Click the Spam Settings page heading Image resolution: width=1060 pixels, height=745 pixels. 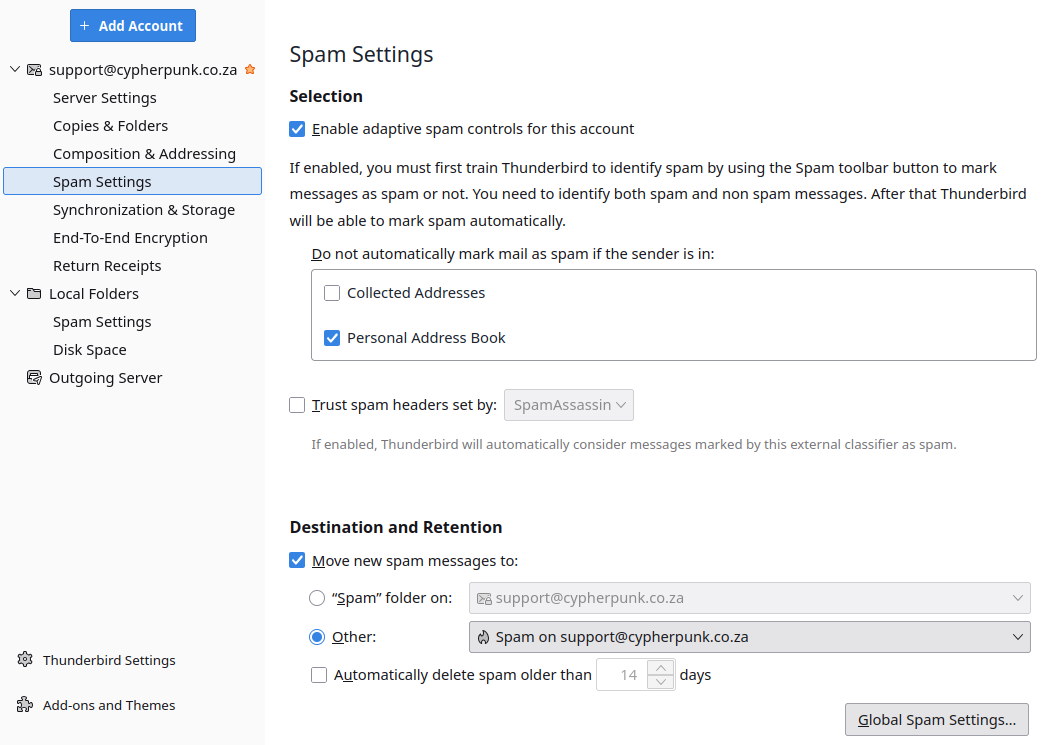click(x=362, y=54)
